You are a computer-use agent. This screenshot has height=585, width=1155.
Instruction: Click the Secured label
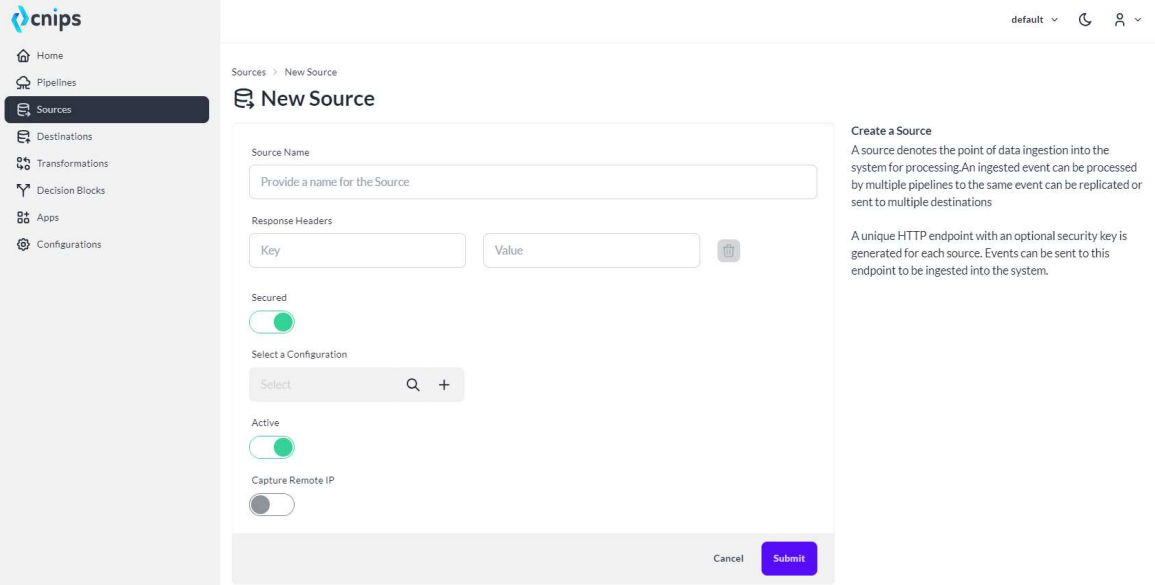pos(269,298)
